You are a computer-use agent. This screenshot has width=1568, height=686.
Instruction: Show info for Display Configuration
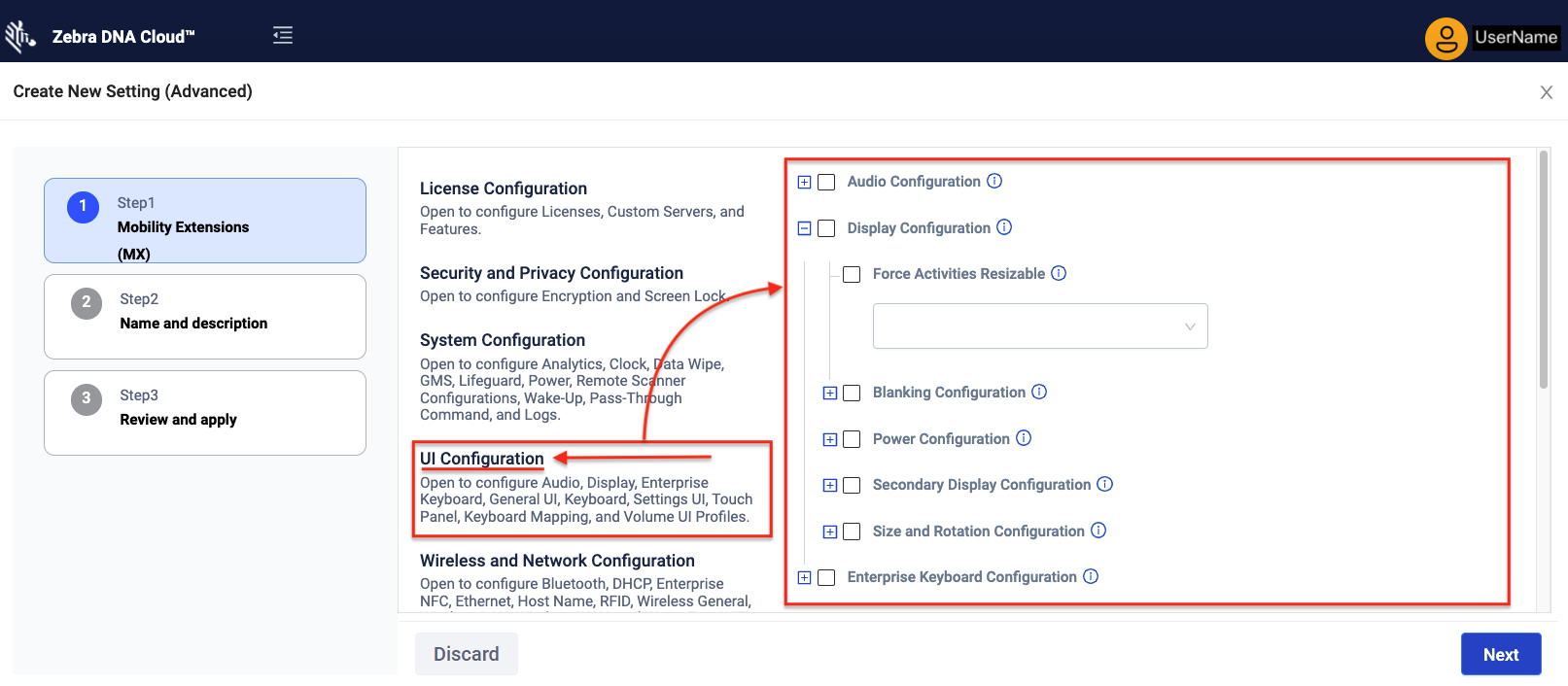[1004, 227]
